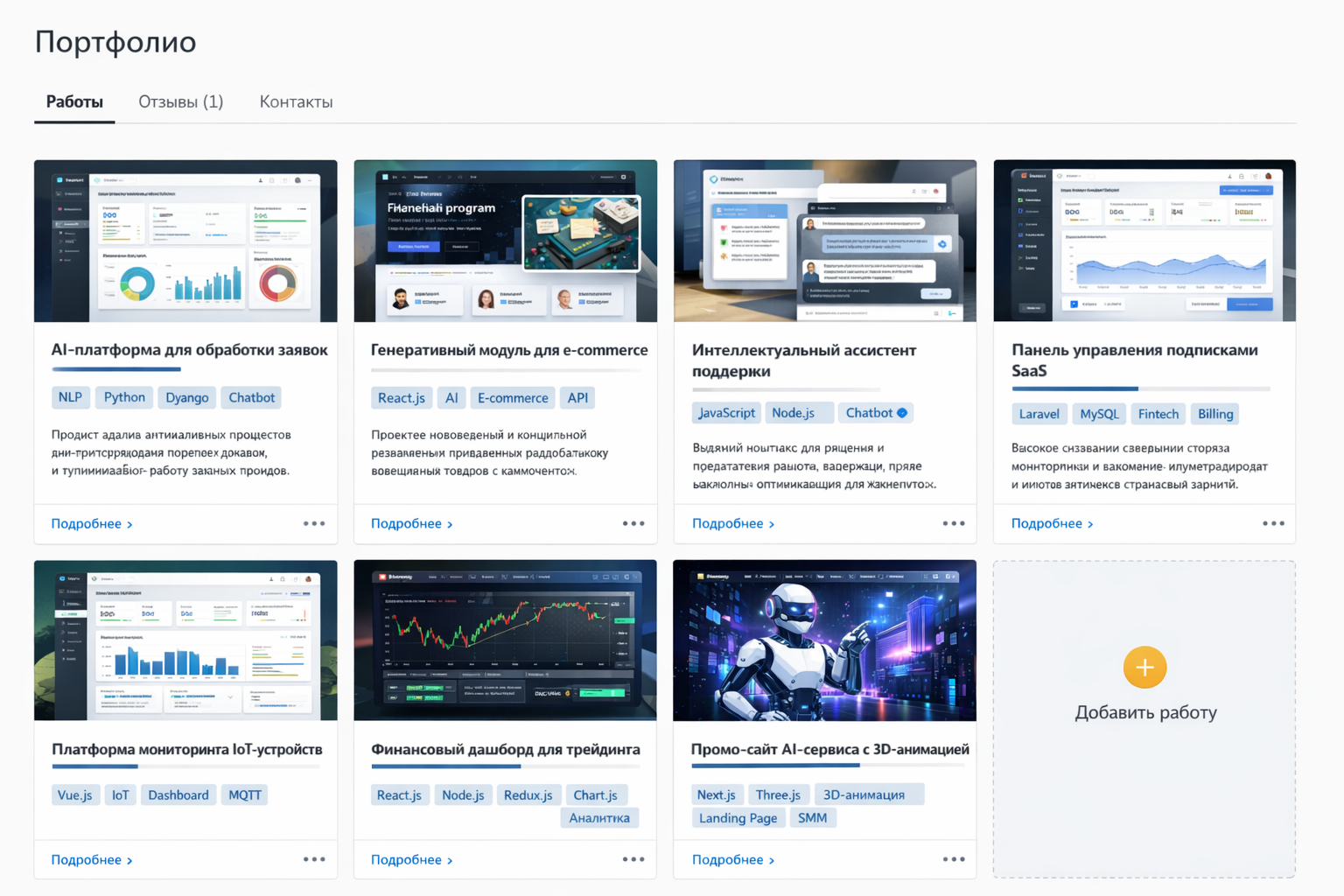
Task: Click the Billing tag
Action: point(1215,414)
